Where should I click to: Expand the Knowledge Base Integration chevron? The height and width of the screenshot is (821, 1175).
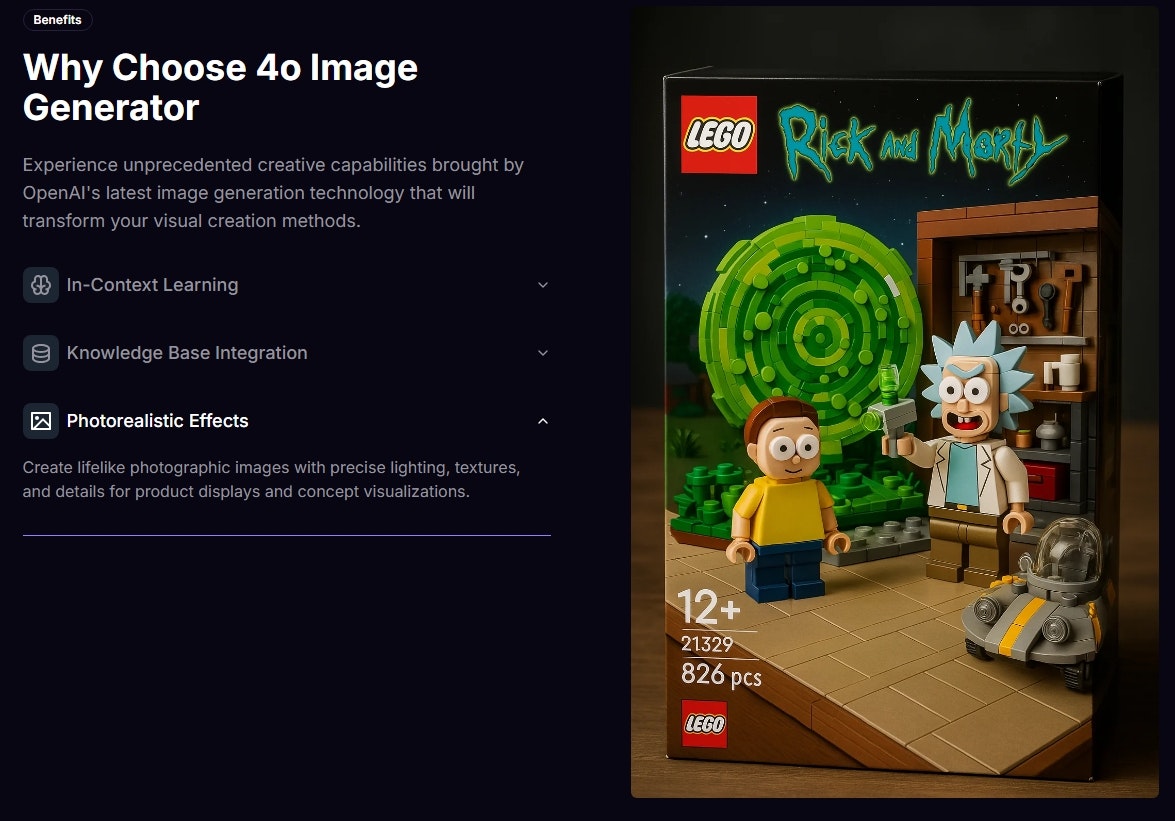click(543, 354)
